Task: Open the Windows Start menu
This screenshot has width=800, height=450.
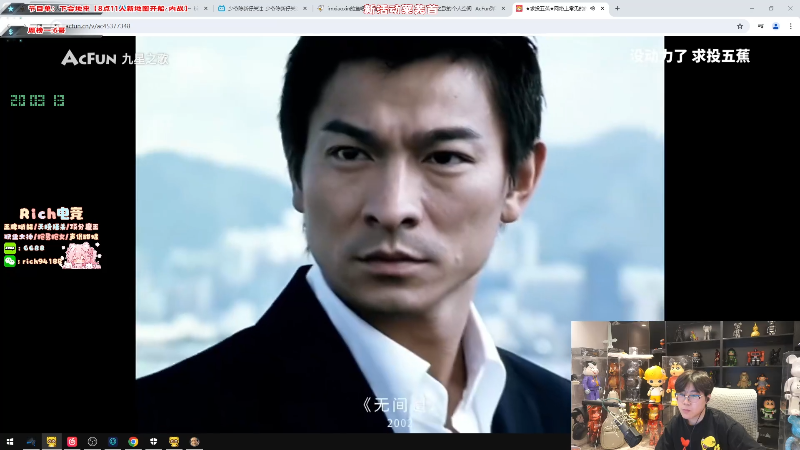Action: (10, 442)
